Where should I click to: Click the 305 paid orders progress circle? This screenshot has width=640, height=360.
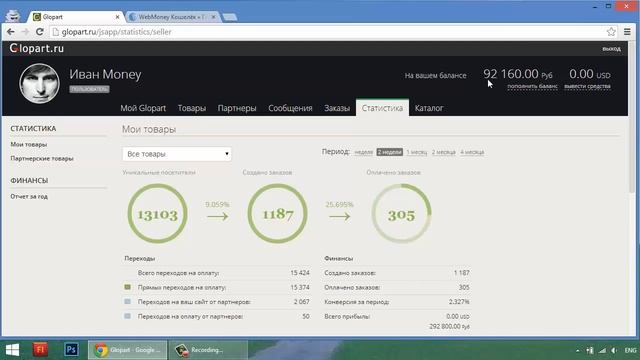tap(401, 213)
